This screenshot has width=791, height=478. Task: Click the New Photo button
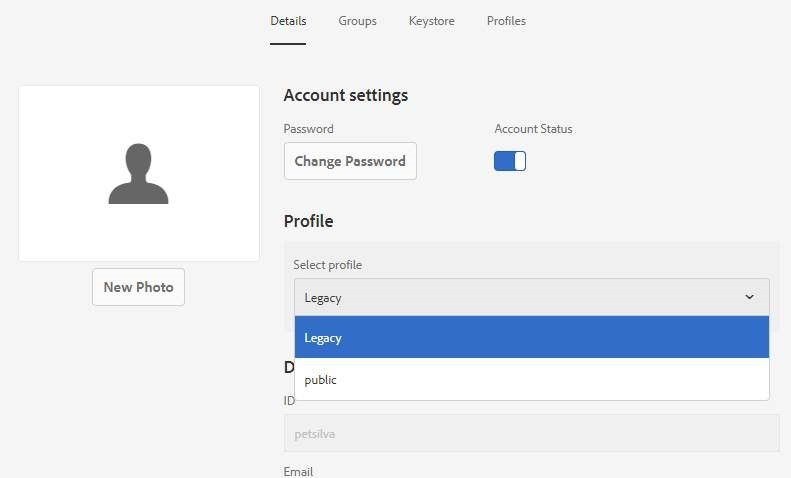pos(138,287)
